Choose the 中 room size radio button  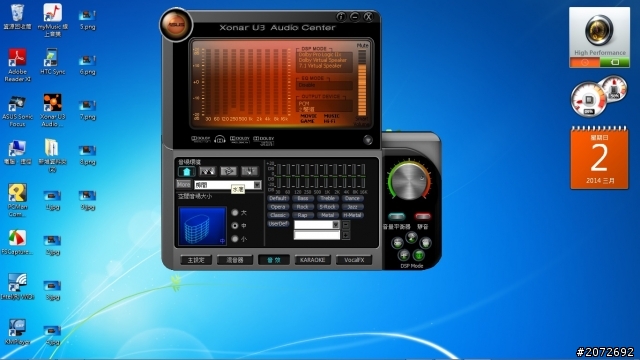tap(235, 225)
